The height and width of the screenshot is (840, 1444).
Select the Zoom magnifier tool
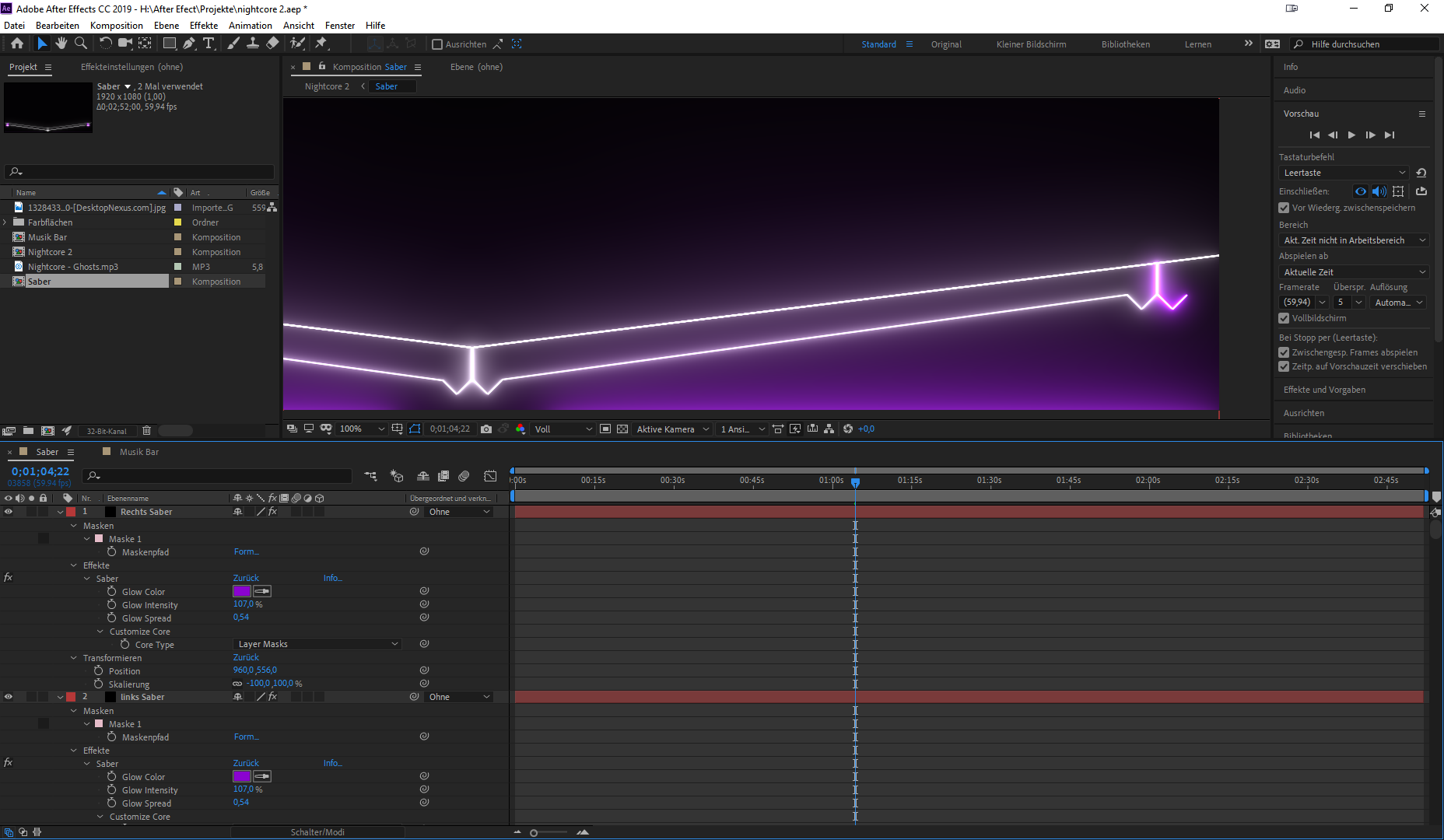tap(81, 44)
